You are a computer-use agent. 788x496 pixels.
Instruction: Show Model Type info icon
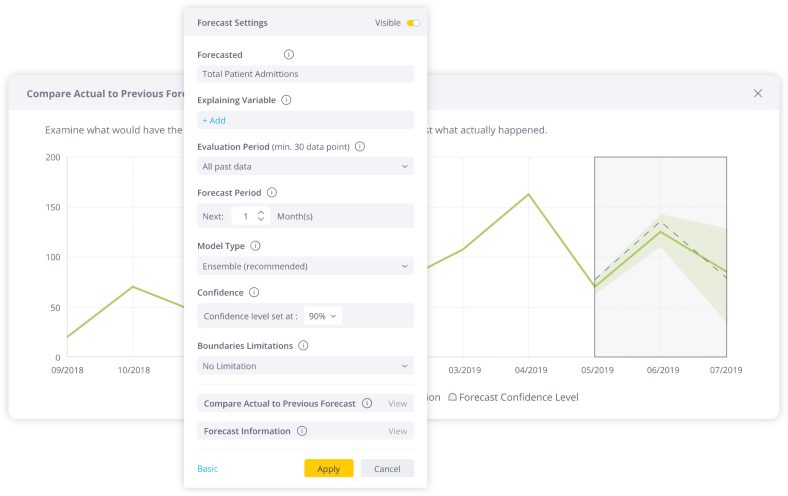tap(255, 246)
